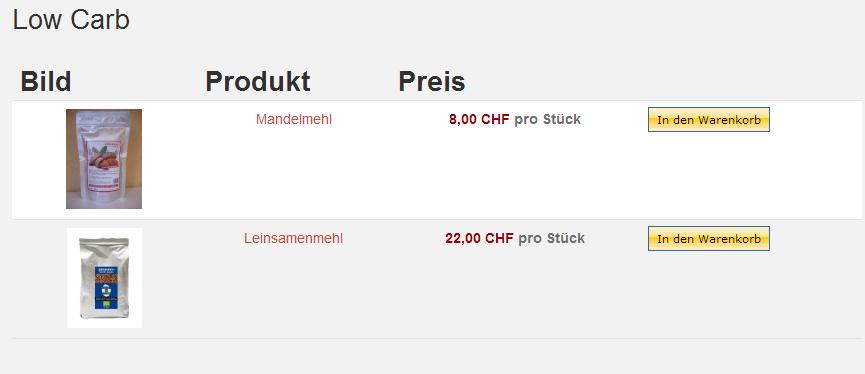Add Leinsamenmehl via In den Warenkorb
Image resolution: width=865 pixels, height=374 pixels.
[708, 238]
